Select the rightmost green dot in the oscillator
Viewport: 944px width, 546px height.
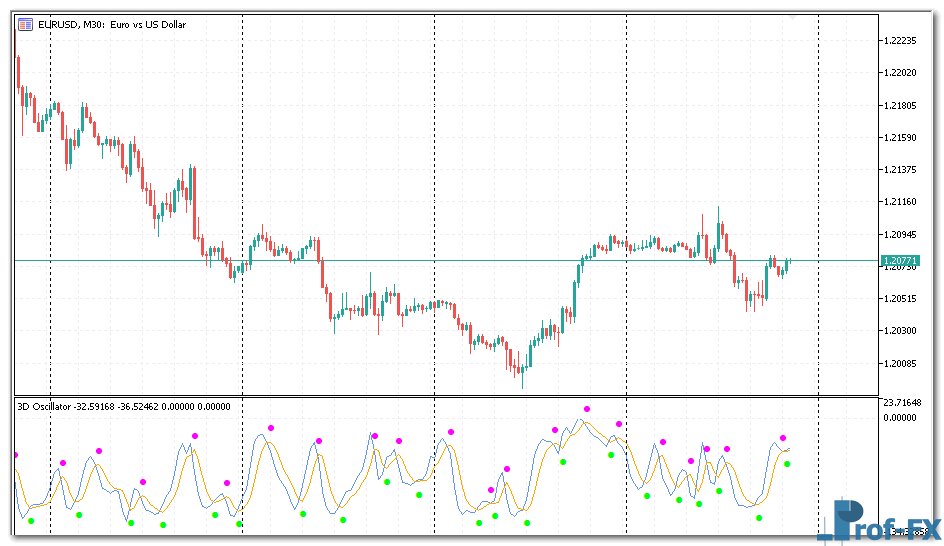787,464
